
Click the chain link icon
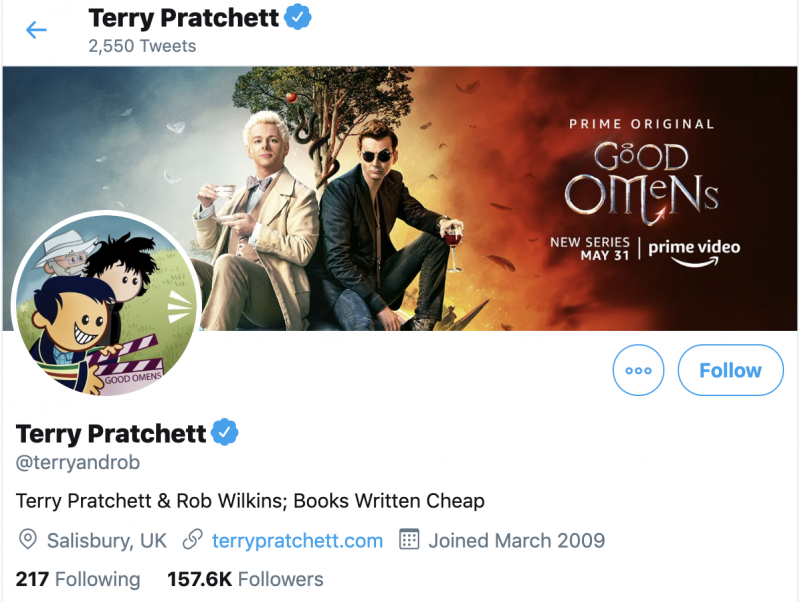193,541
